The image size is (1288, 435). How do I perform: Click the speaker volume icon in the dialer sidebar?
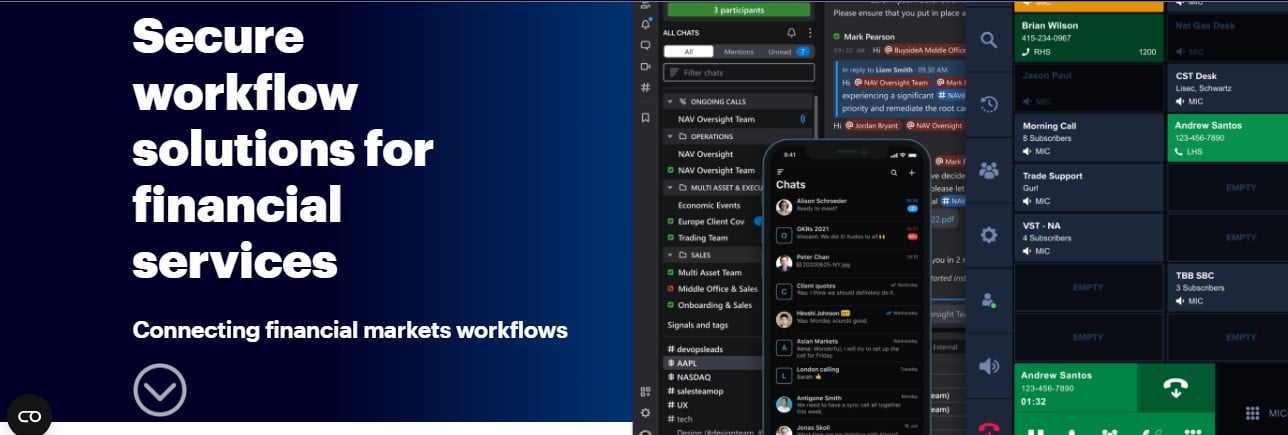989,366
